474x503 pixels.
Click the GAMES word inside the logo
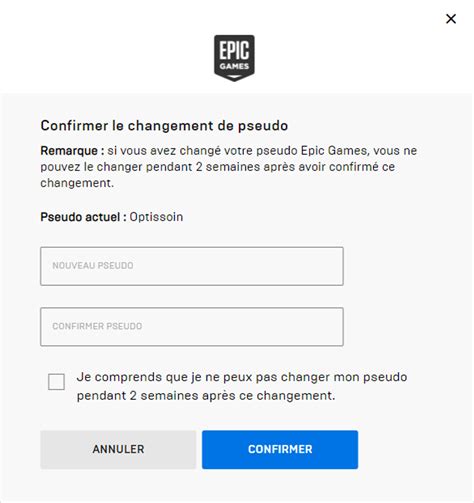[x=234, y=66]
